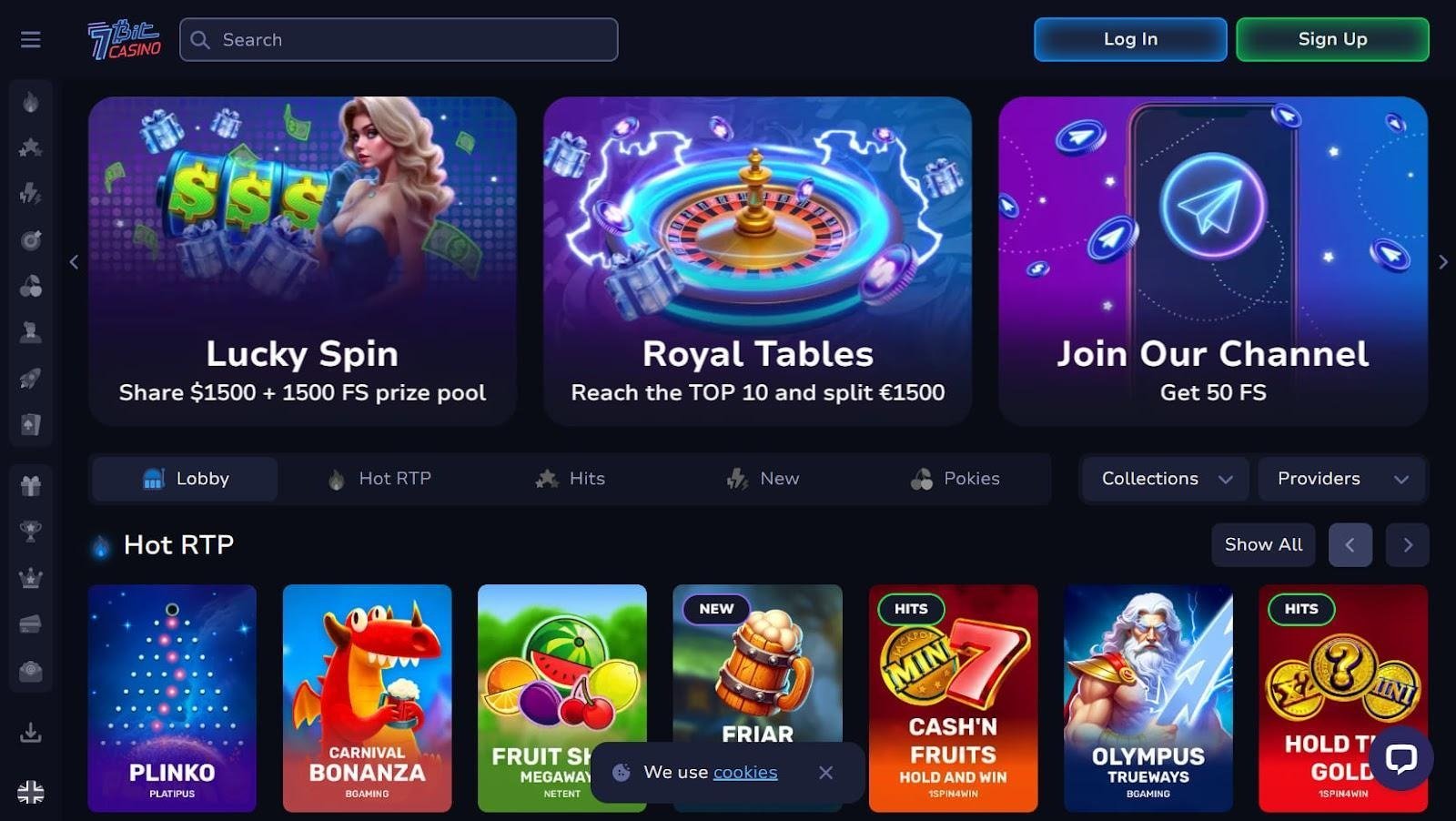Click the crown icon in sidebar

pos(31,578)
